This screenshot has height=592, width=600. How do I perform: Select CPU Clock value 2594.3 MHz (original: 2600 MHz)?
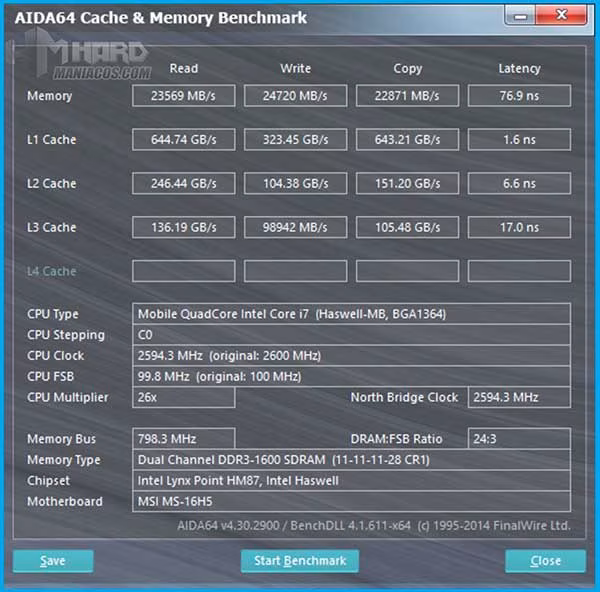point(351,356)
